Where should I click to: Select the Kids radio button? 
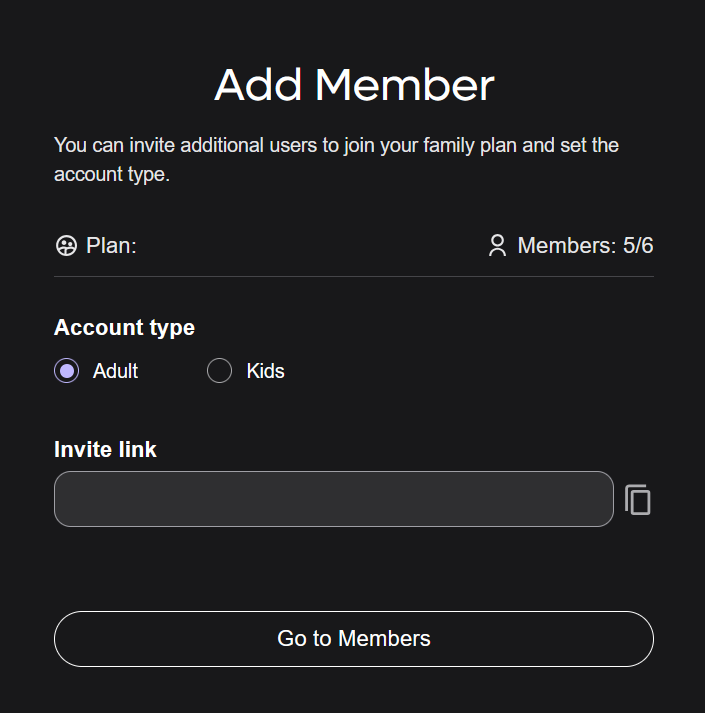[219, 371]
